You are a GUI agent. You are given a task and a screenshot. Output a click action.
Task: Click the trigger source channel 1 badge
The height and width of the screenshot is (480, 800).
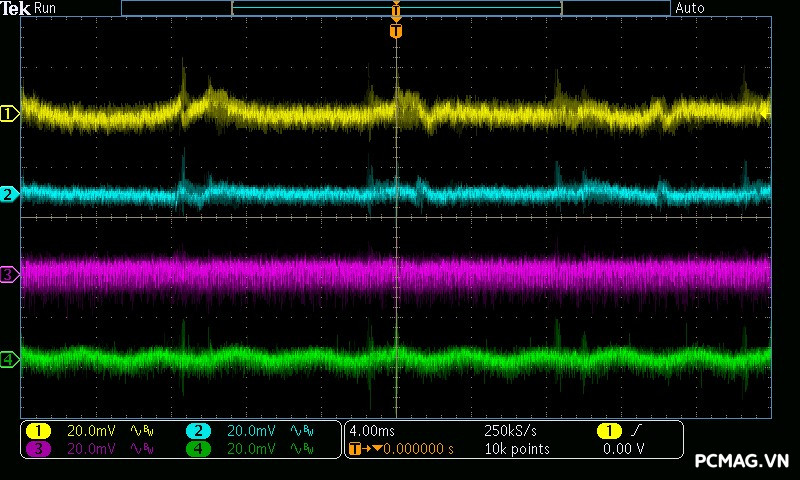[x=608, y=430]
